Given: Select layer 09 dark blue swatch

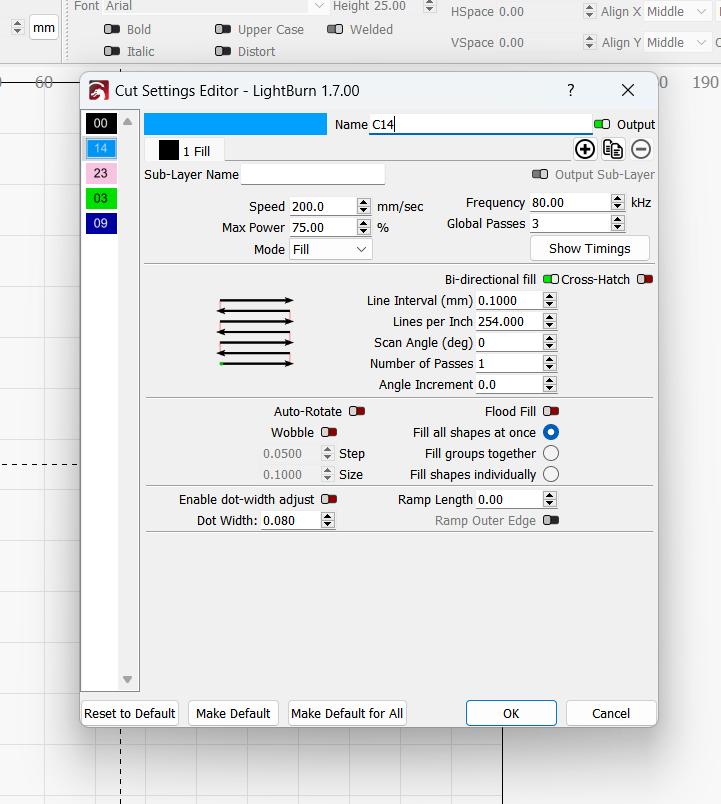Looking at the screenshot, I should (x=101, y=224).
